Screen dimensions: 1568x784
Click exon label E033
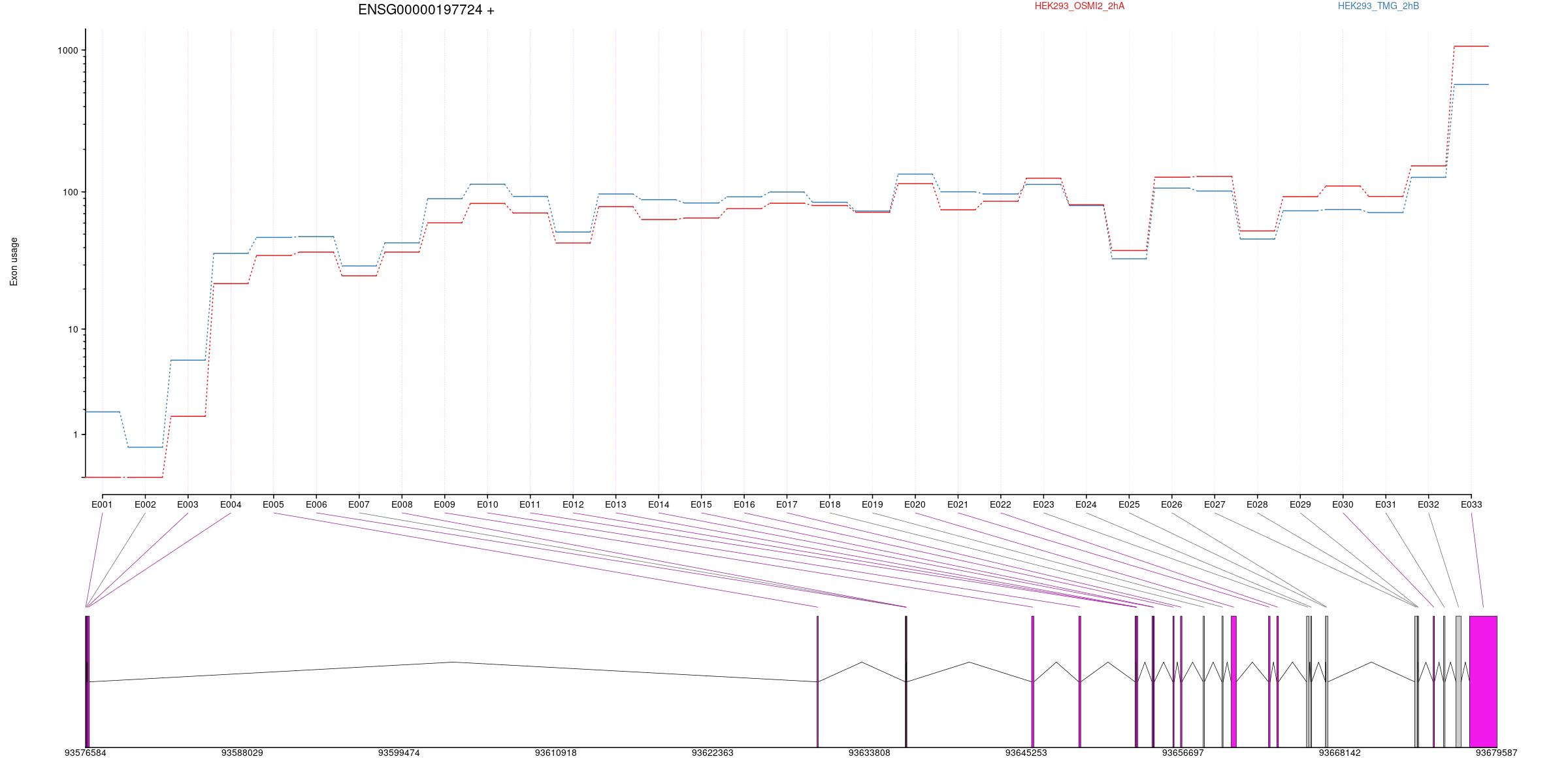[x=1471, y=504]
